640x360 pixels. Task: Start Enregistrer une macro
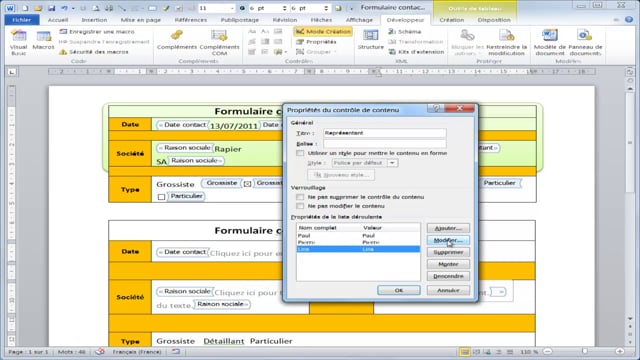(x=97, y=31)
